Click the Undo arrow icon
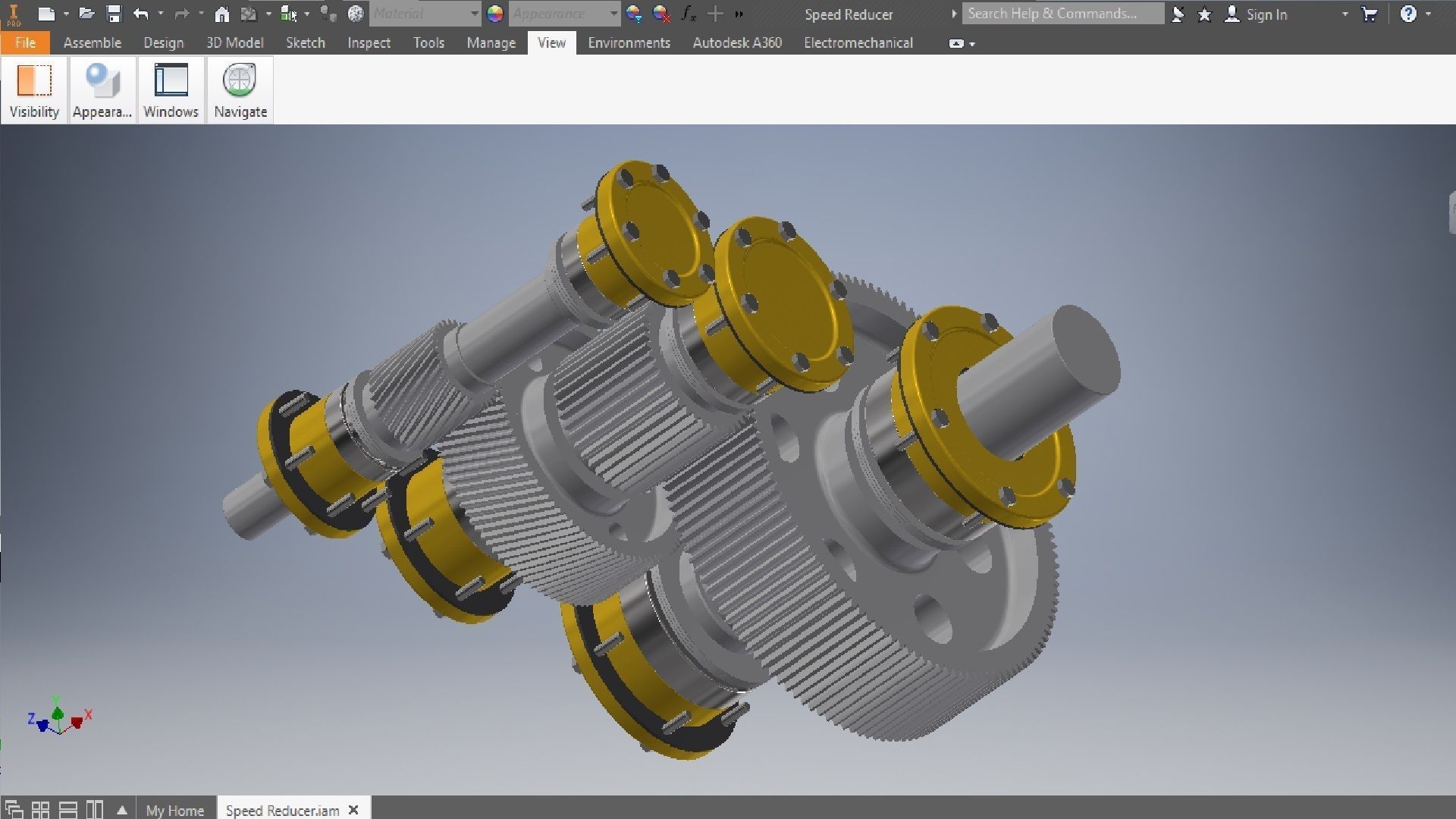This screenshot has width=1456, height=819. (140, 14)
